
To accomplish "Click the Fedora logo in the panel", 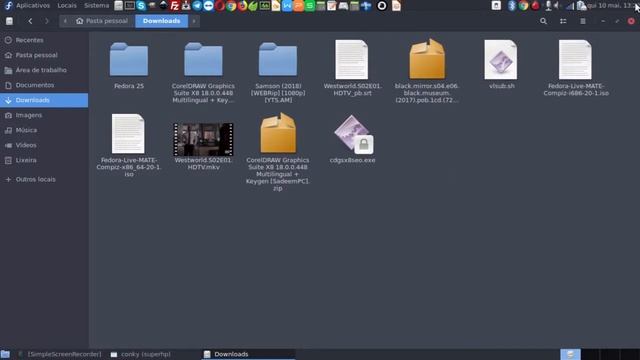I will pos(8,6).
